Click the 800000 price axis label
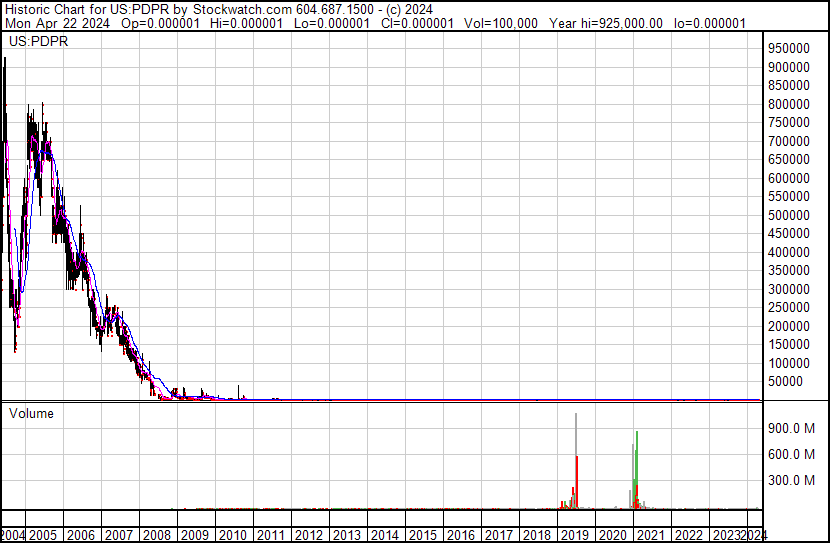Image resolution: width=830 pixels, height=543 pixels. click(x=789, y=104)
